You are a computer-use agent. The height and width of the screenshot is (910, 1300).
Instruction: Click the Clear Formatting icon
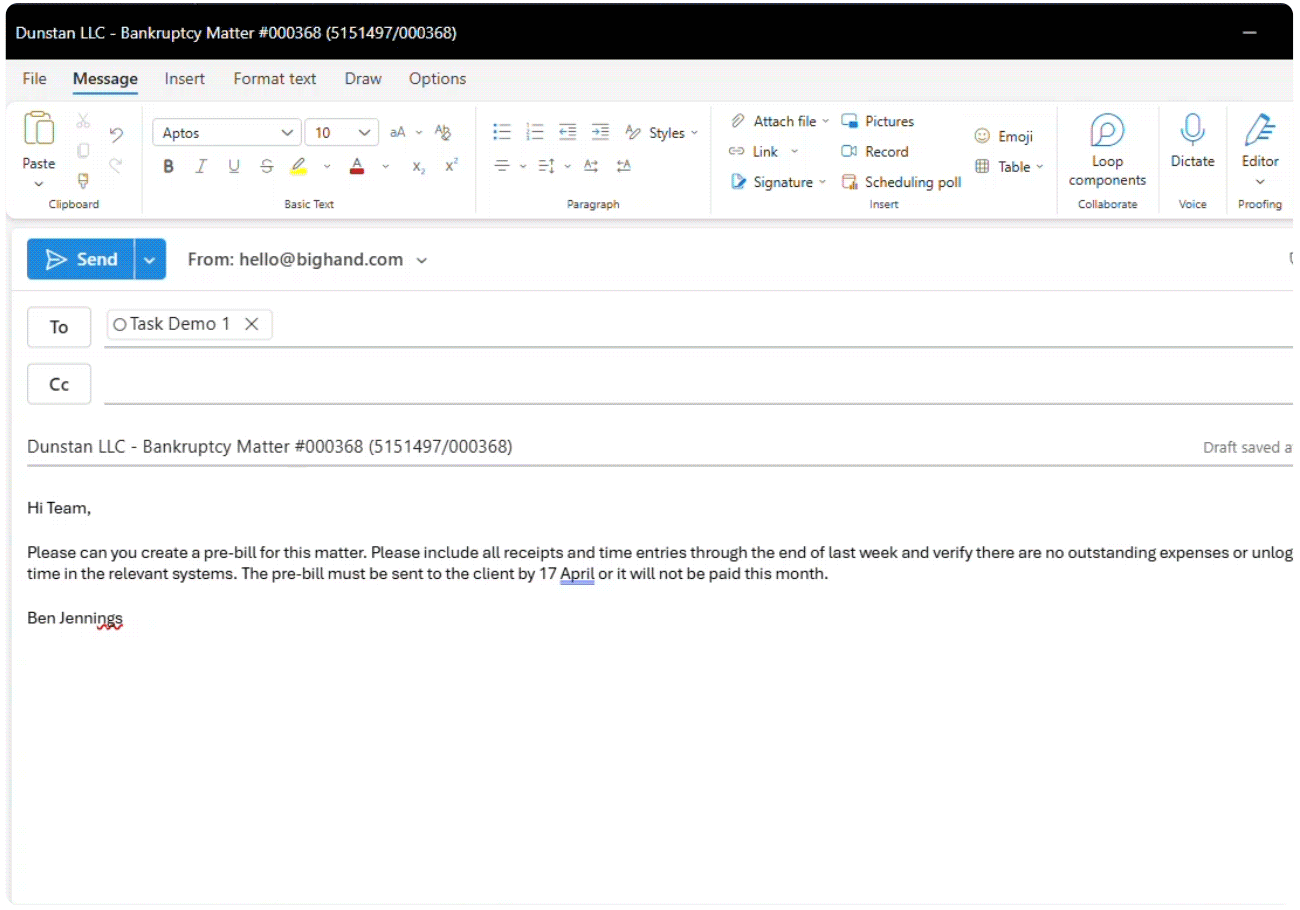(x=443, y=133)
